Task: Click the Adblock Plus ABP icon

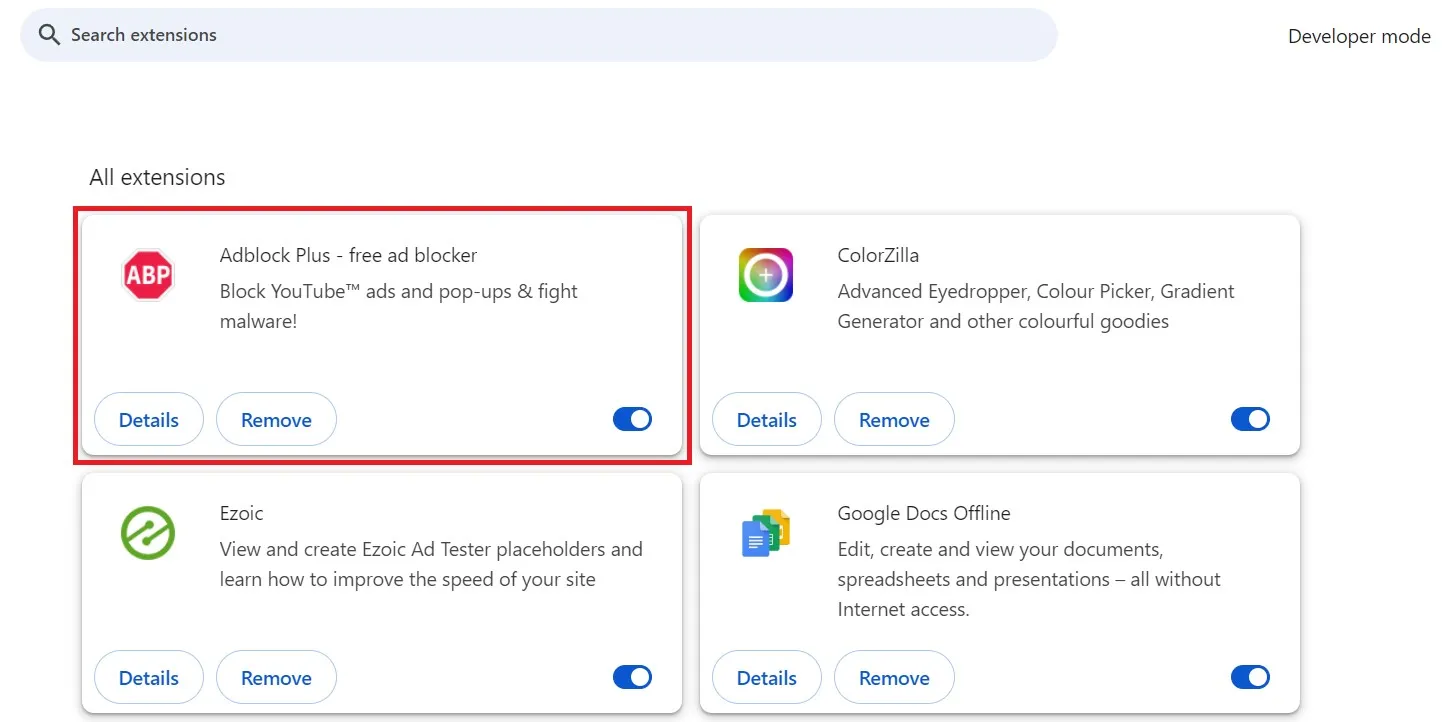Action: tap(148, 275)
